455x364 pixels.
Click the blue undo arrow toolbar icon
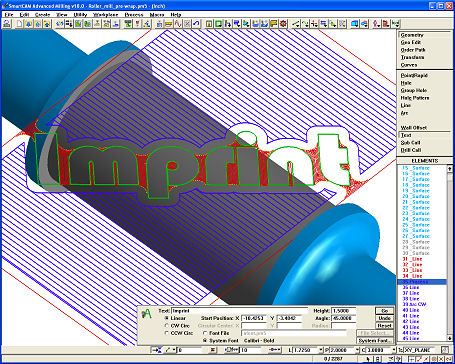(196, 24)
